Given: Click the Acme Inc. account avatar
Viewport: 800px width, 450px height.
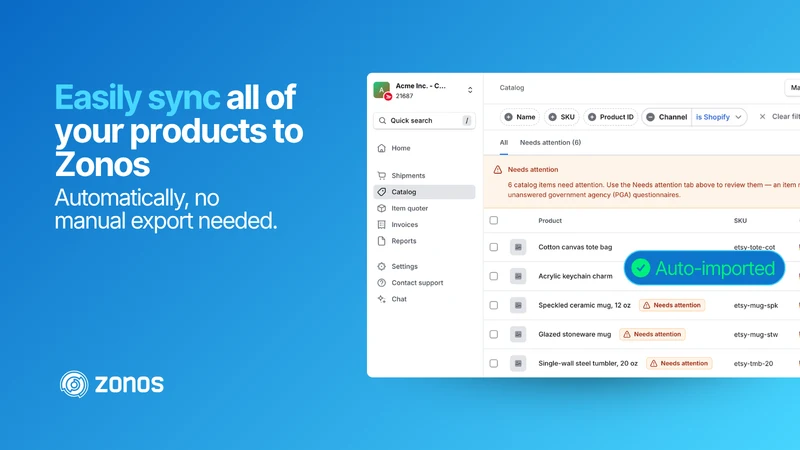Looking at the screenshot, I should coord(382,90).
